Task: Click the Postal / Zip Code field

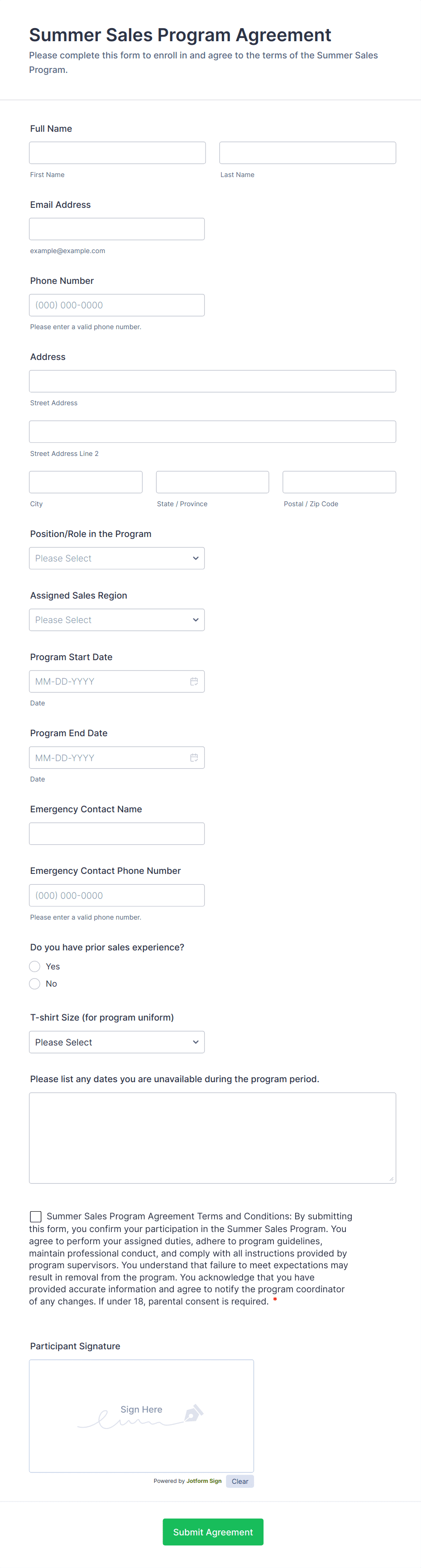Action: (x=339, y=482)
